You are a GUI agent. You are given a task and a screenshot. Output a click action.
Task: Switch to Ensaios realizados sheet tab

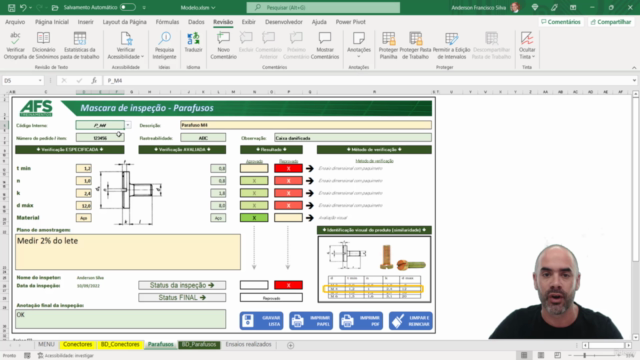248,345
